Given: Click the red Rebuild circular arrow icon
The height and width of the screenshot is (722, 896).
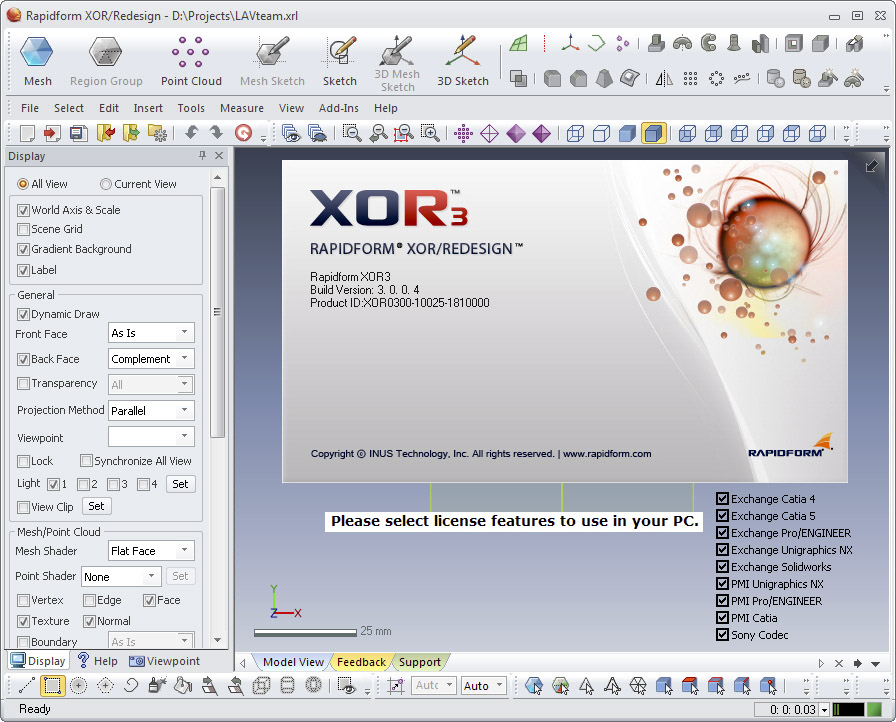Looking at the screenshot, I should click(243, 133).
